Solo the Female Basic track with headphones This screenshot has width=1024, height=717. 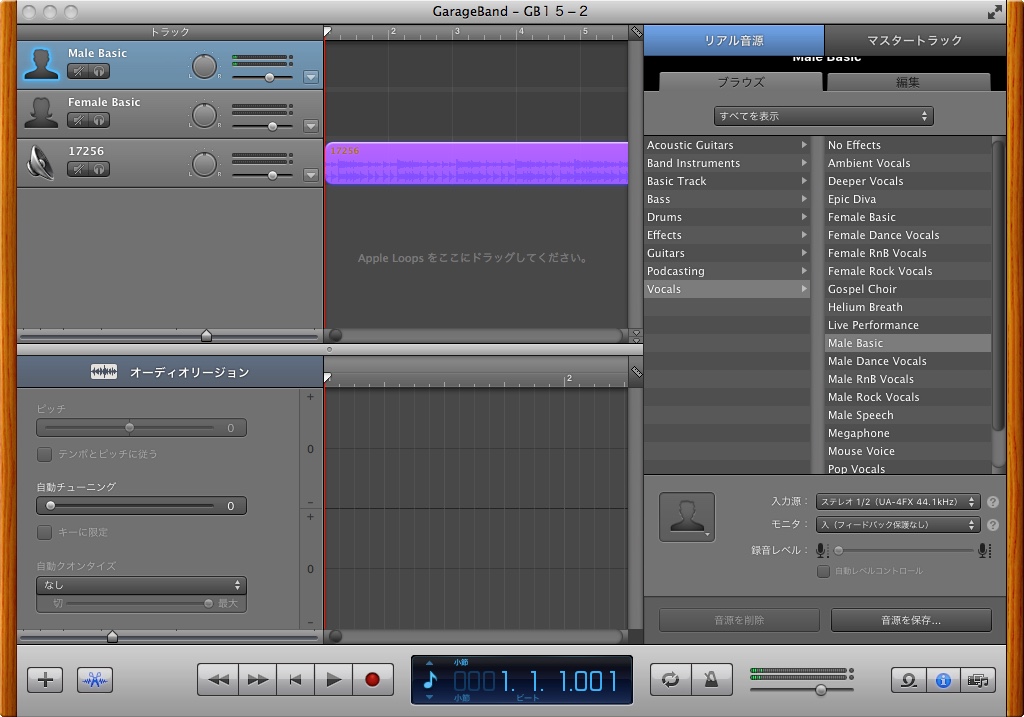tap(99, 120)
